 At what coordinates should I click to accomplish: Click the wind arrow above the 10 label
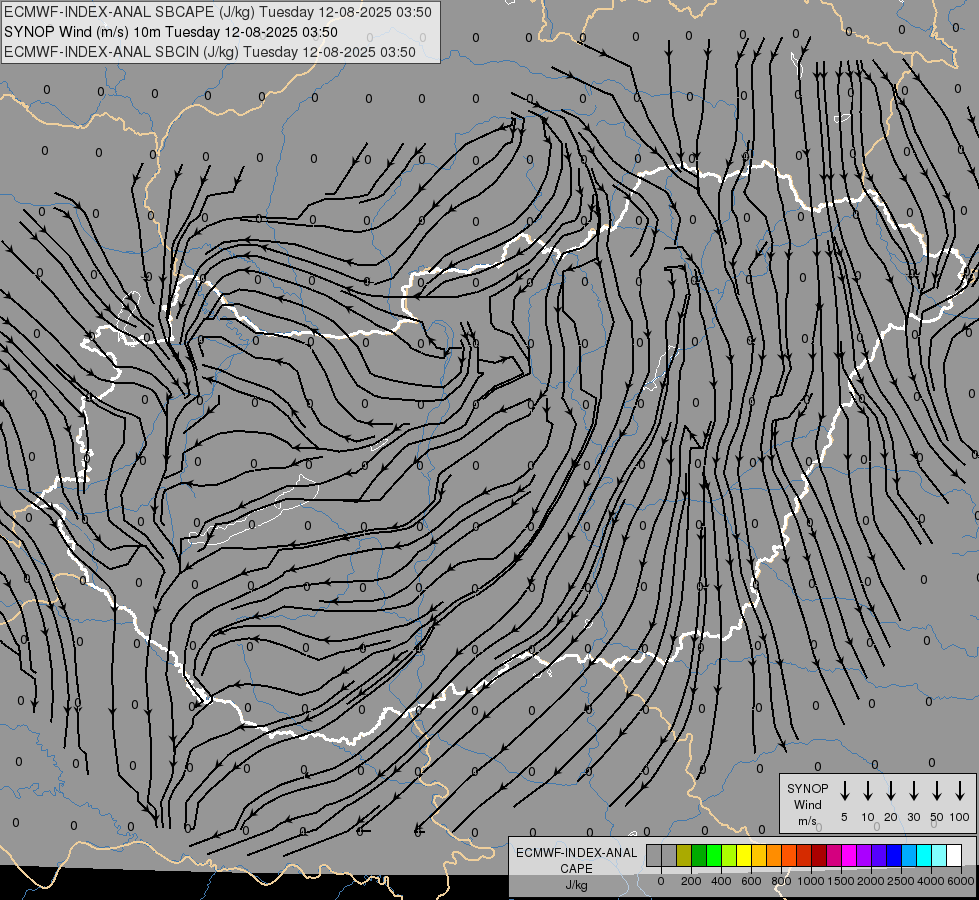(868, 791)
